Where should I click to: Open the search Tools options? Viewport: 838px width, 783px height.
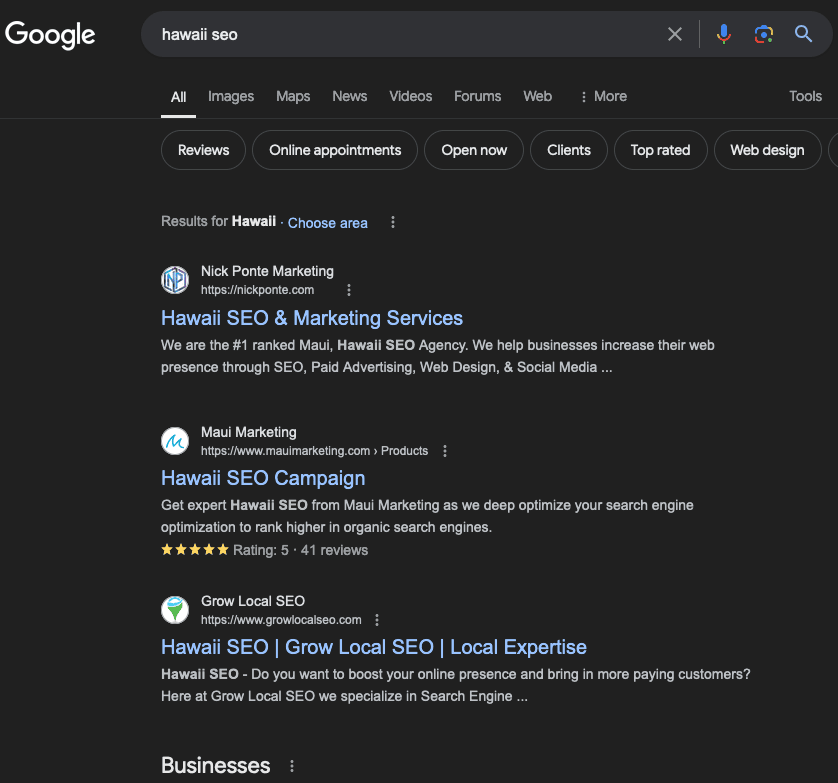pos(805,96)
